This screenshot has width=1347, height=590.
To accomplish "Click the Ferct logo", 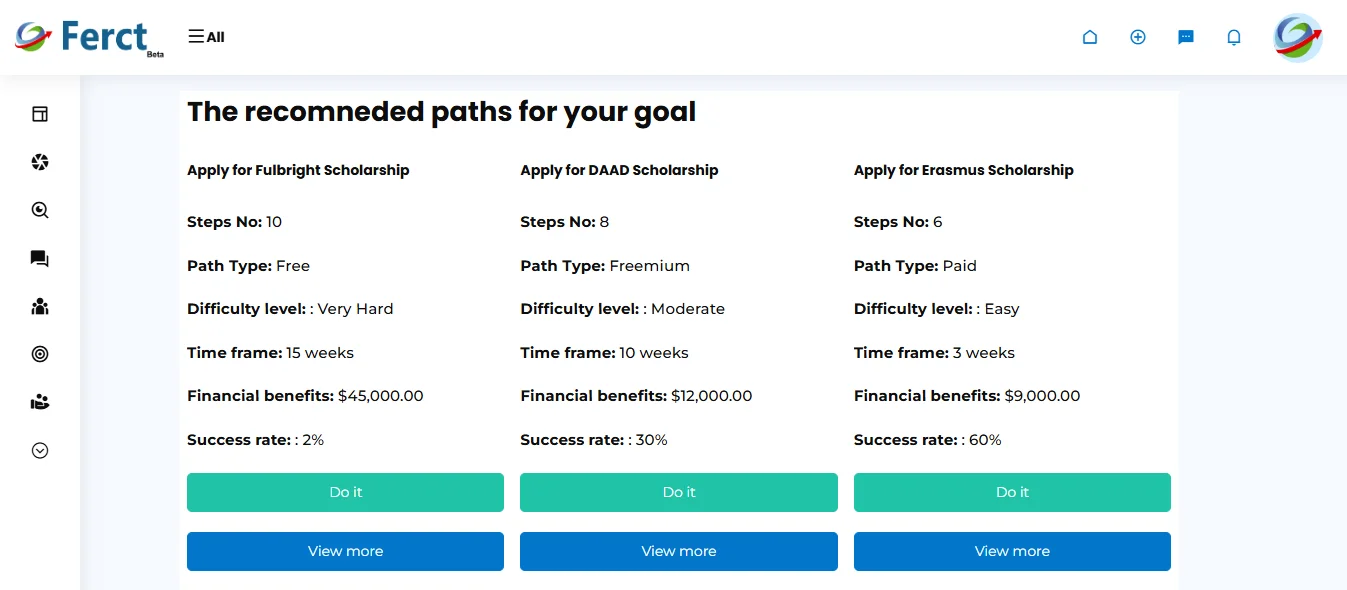I will click(89, 38).
